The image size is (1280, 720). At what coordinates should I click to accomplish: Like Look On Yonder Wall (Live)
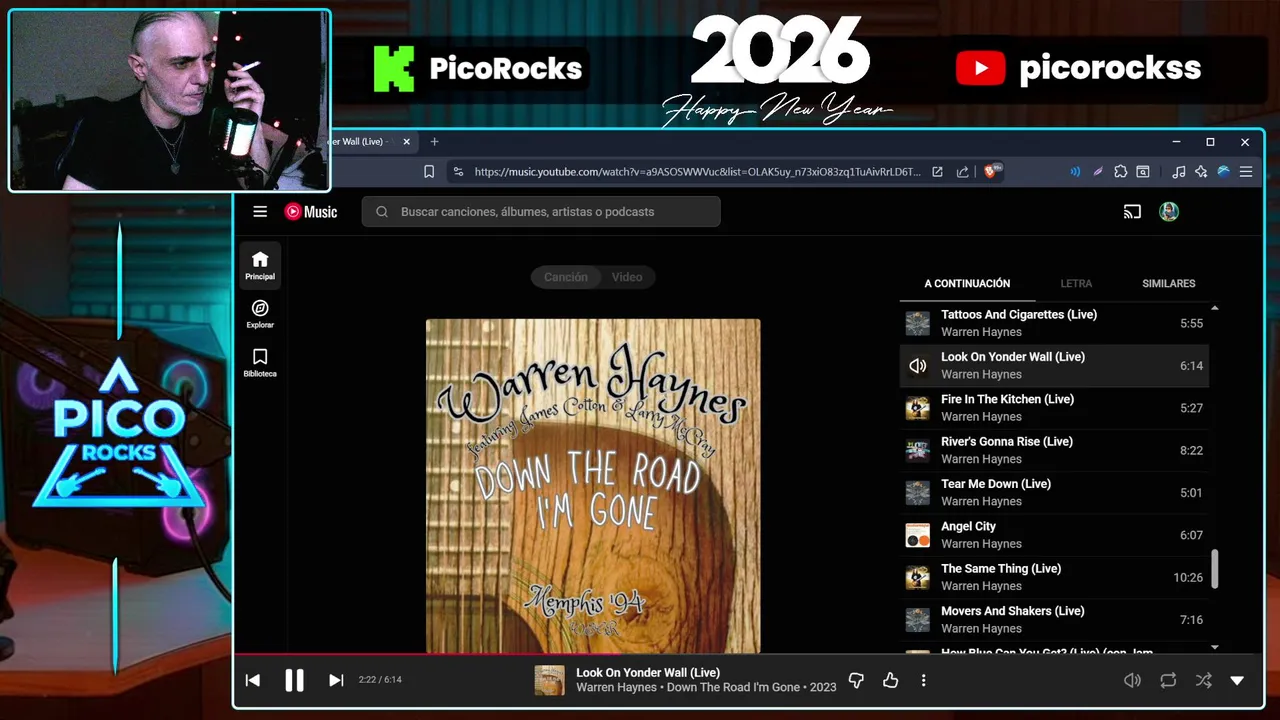pos(891,680)
